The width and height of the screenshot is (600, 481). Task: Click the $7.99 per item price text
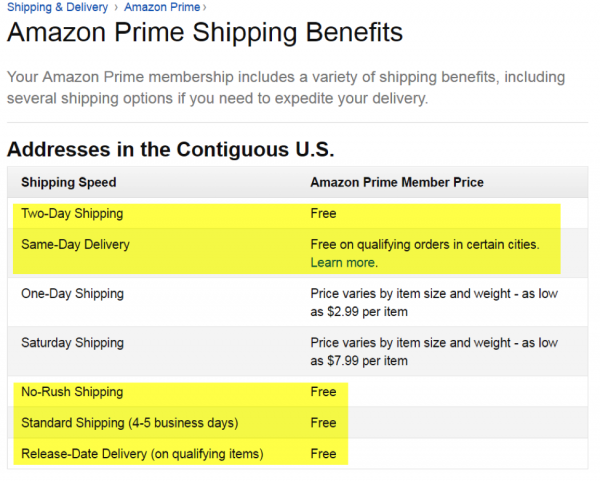pos(372,361)
